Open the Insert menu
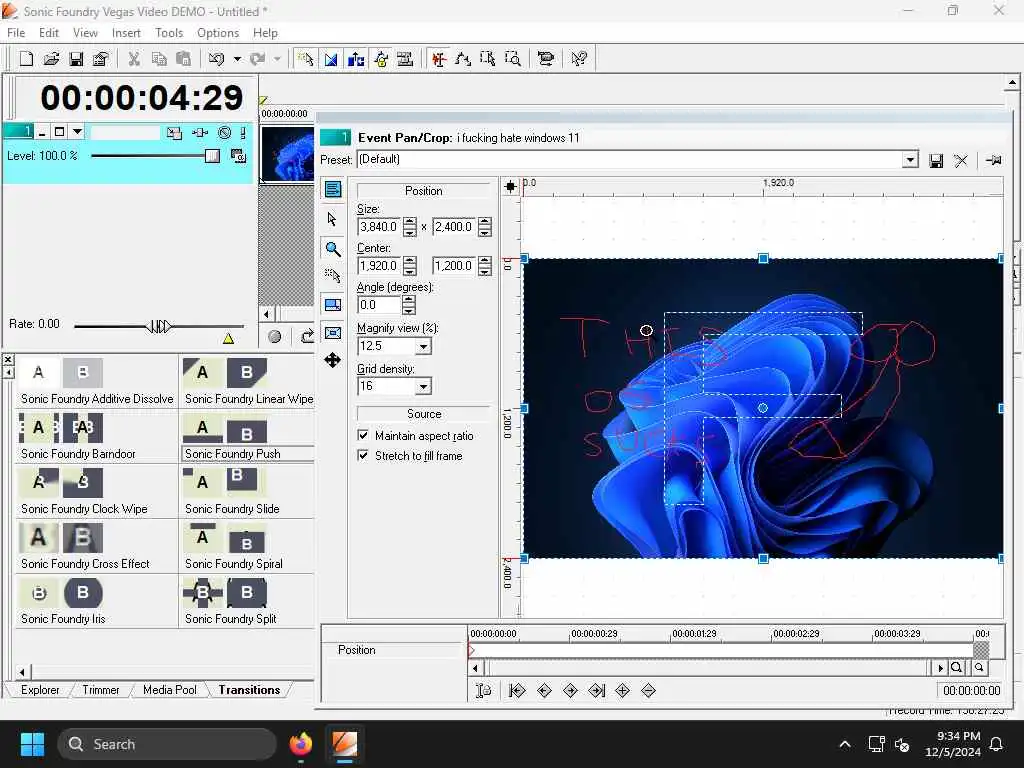Image resolution: width=1024 pixels, height=768 pixels. [126, 33]
